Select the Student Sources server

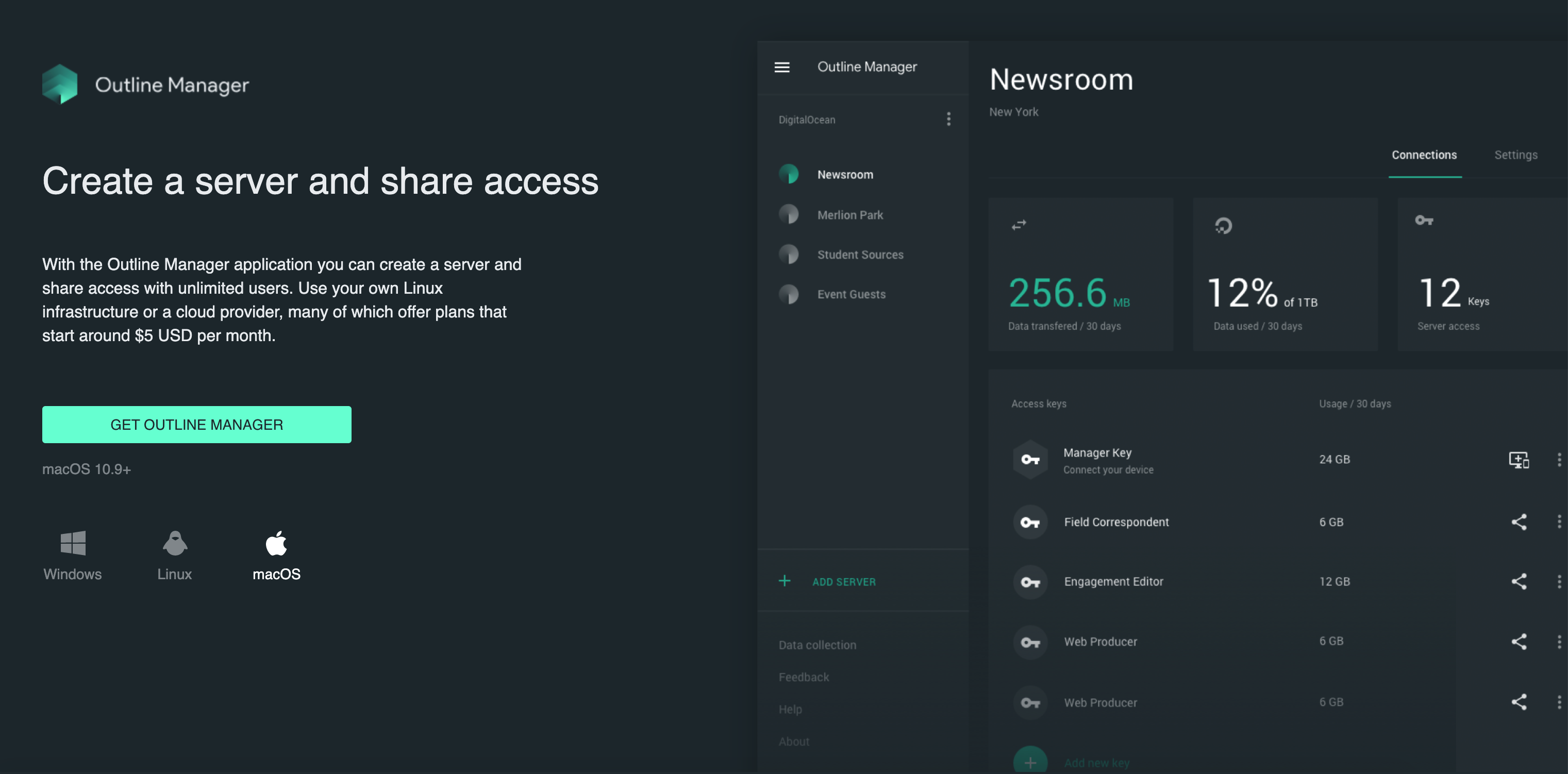[860, 255]
